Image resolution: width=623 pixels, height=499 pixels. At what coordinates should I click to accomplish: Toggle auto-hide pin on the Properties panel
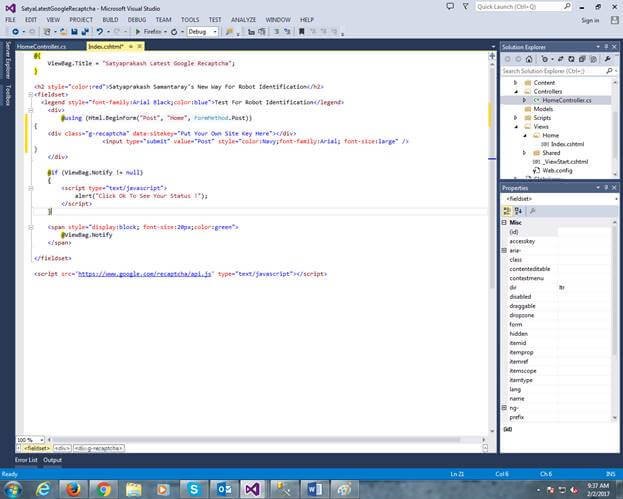click(x=605, y=188)
